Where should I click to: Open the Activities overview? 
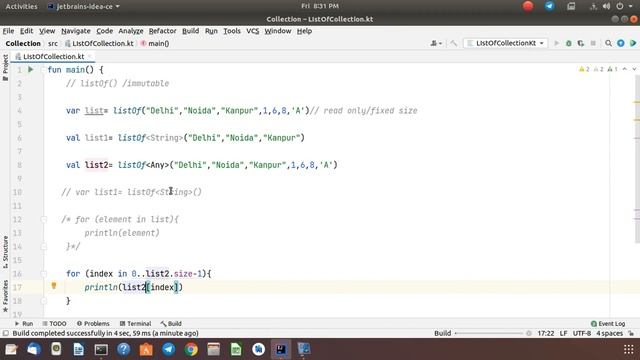click(x=21, y=7)
